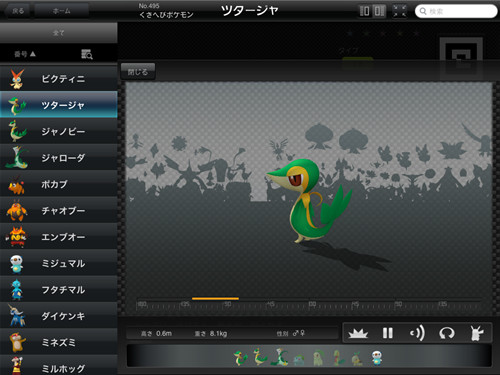Screen dimensions: 500x375
Task: Switch to the split-panel layout icon
Action: point(379,11)
